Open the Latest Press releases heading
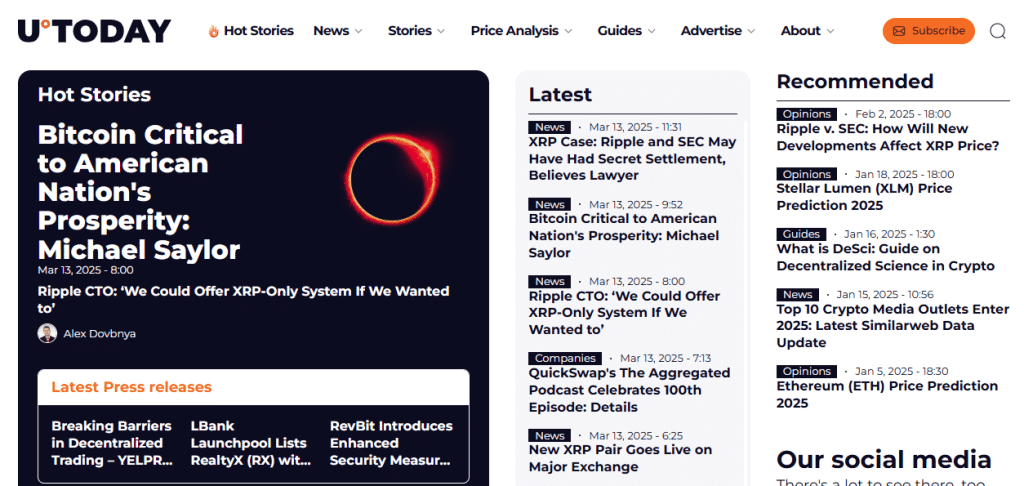1024x486 pixels. [131, 387]
